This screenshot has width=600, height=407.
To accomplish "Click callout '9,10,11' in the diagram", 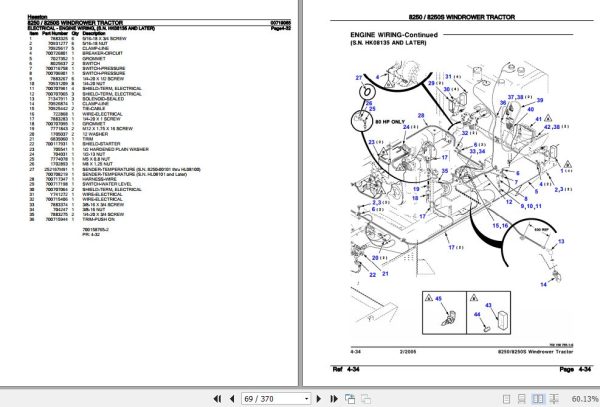I will [531, 206].
